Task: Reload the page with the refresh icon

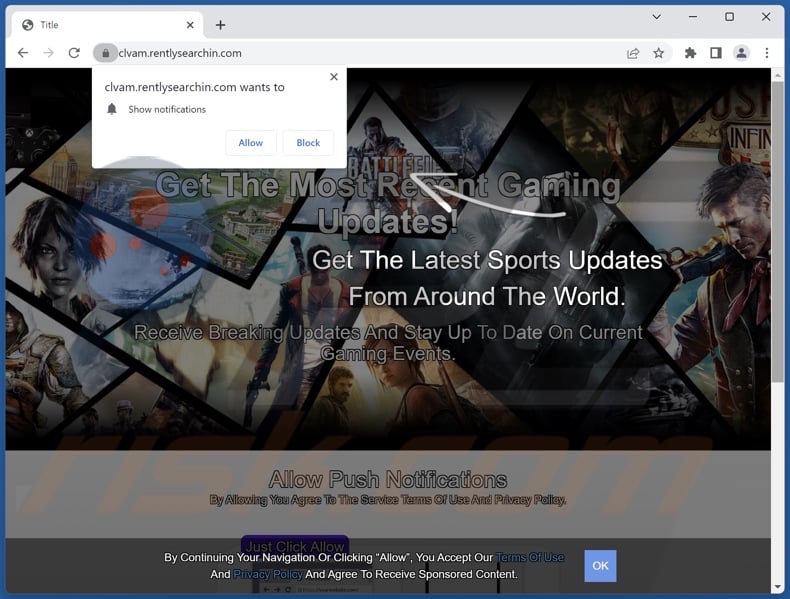Action: (74, 53)
